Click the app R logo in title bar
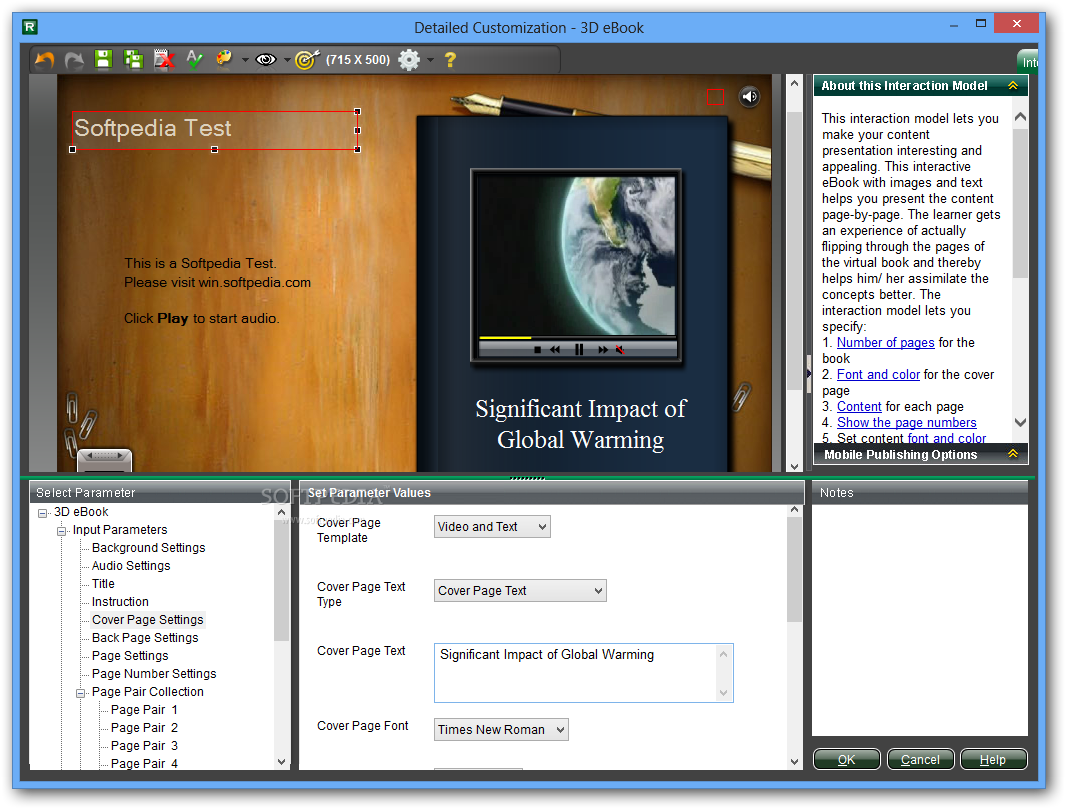This screenshot has width=1066, height=809. [x=29, y=27]
